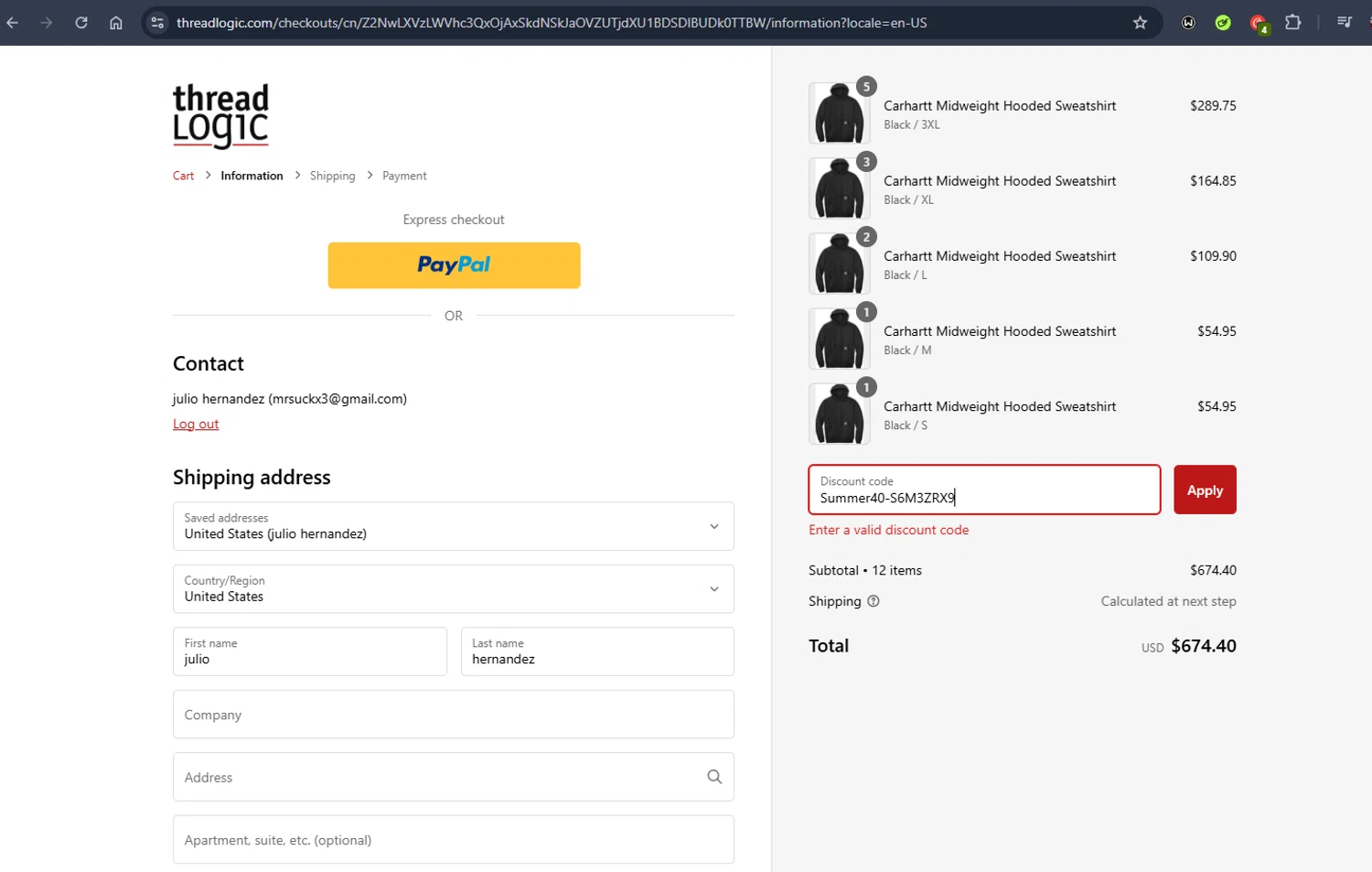Click the Log out link
The width and height of the screenshot is (1372, 872).
click(196, 424)
